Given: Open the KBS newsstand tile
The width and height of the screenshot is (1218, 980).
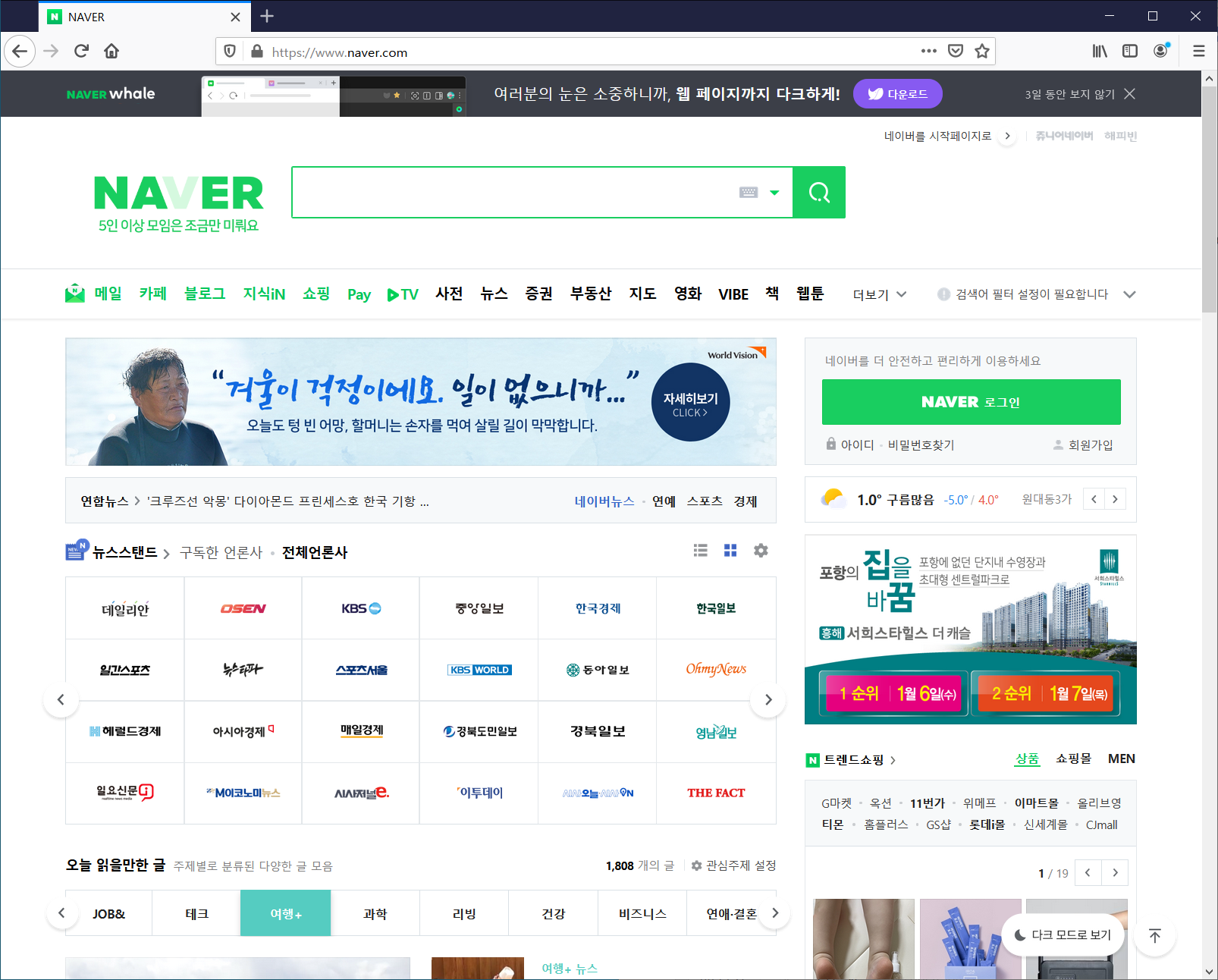Looking at the screenshot, I should coord(361,608).
